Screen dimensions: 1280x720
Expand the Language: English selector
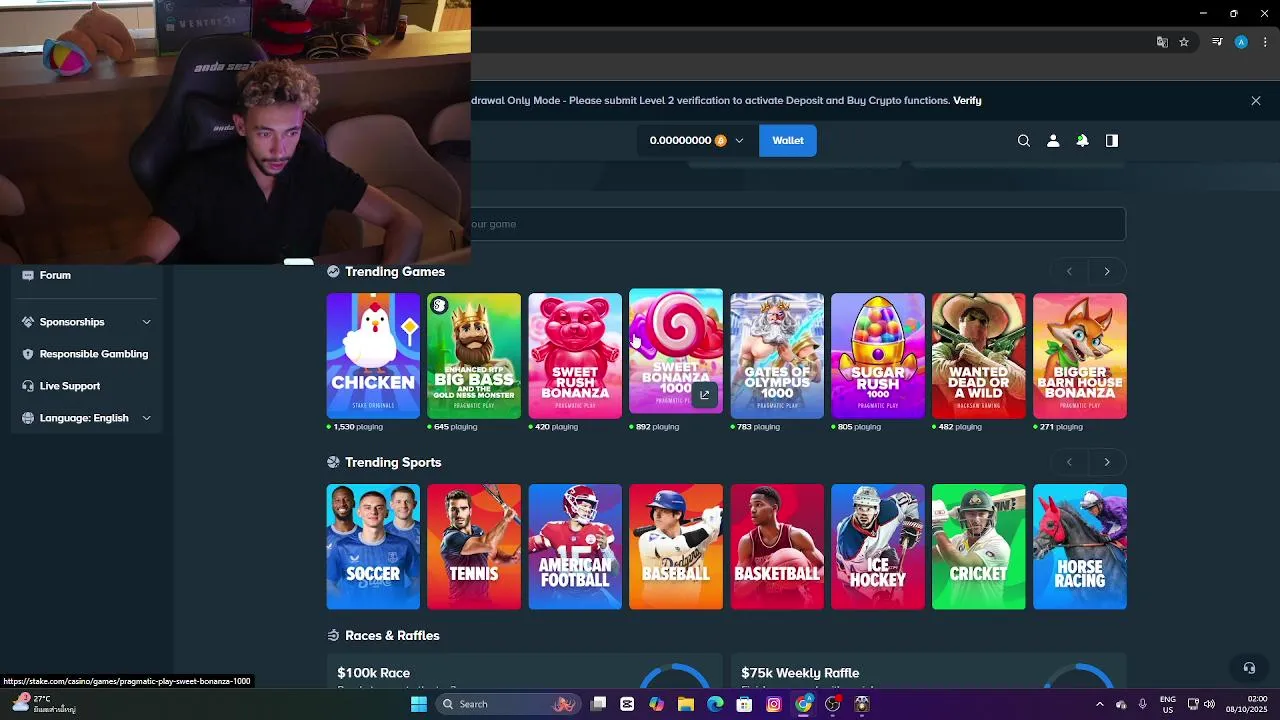click(86, 418)
